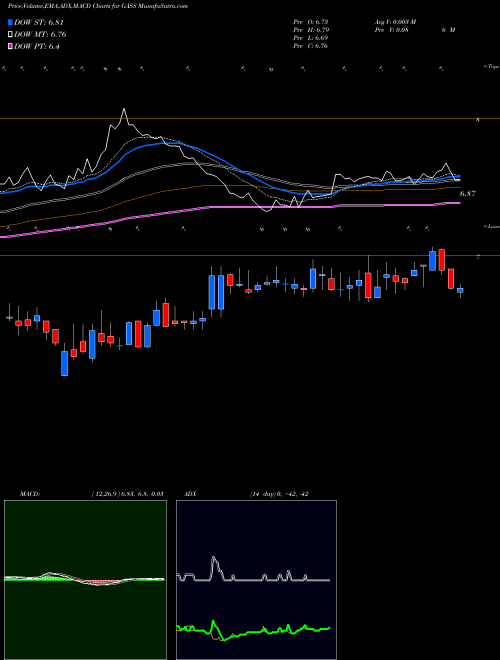Click the chart title for GASS MunafaSutra.com
The width and height of the screenshot is (500, 660).
98,6
